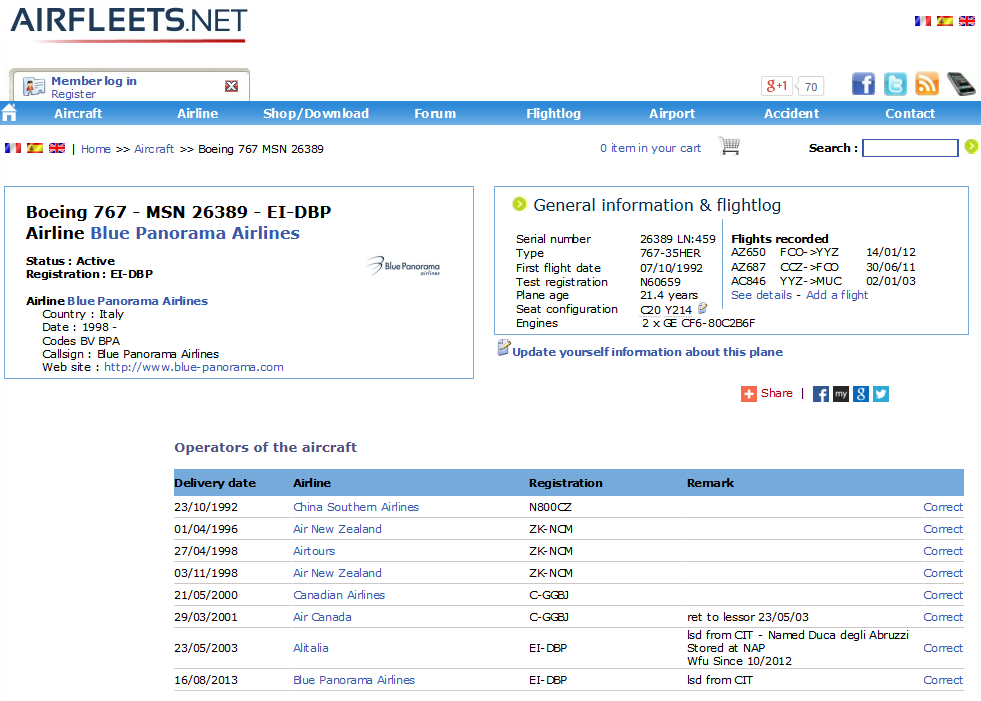Click the Member log in link
Viewport: 981px width, 701px height.
tap(94, 81)
